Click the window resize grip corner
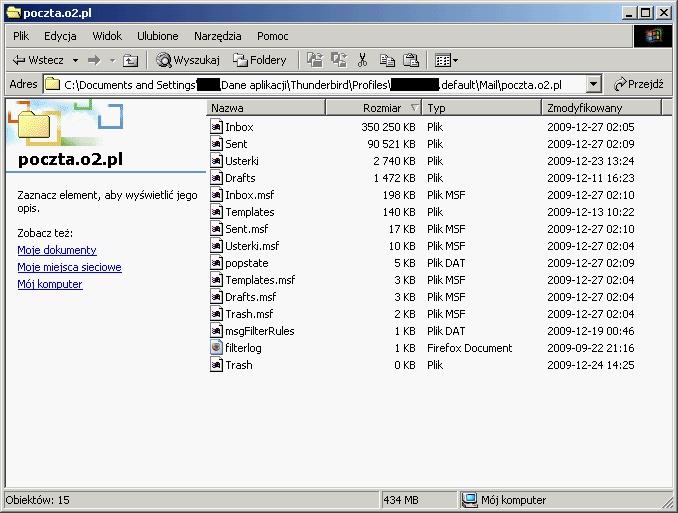The height and width of the screenshot is (513, 678). point(668,503)
